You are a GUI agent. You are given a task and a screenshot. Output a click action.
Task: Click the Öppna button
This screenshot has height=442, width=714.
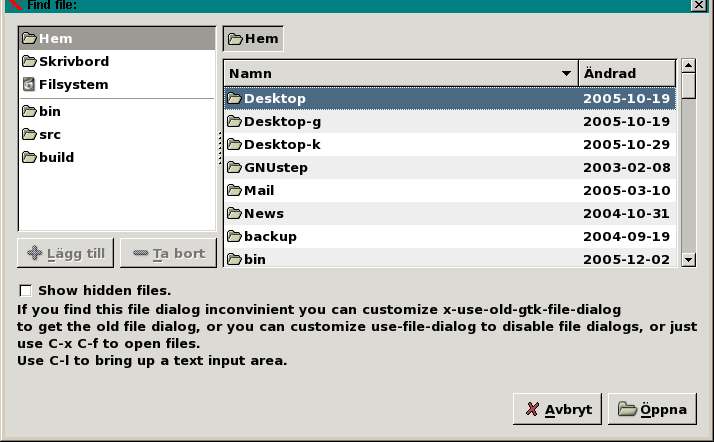(652, 409)
